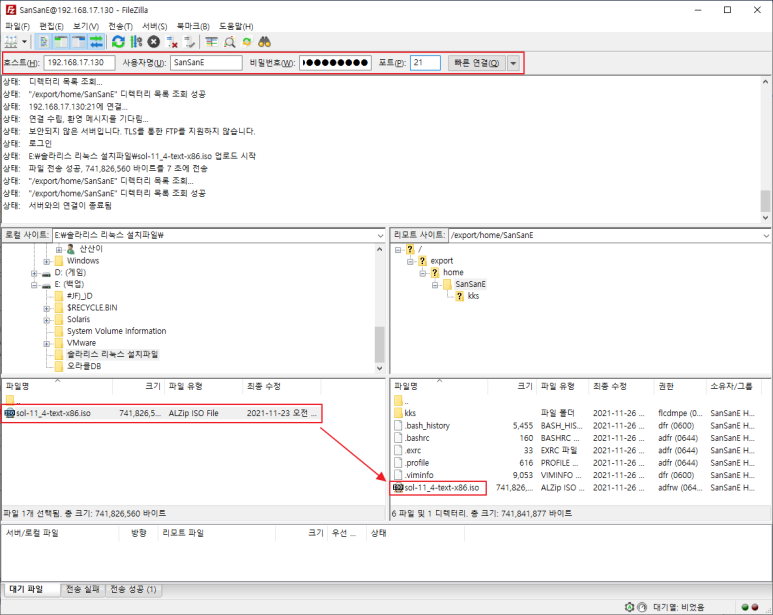This screenshot has height=615, width=773.
Task: Toggle message log display
Action: pos(44,42)
